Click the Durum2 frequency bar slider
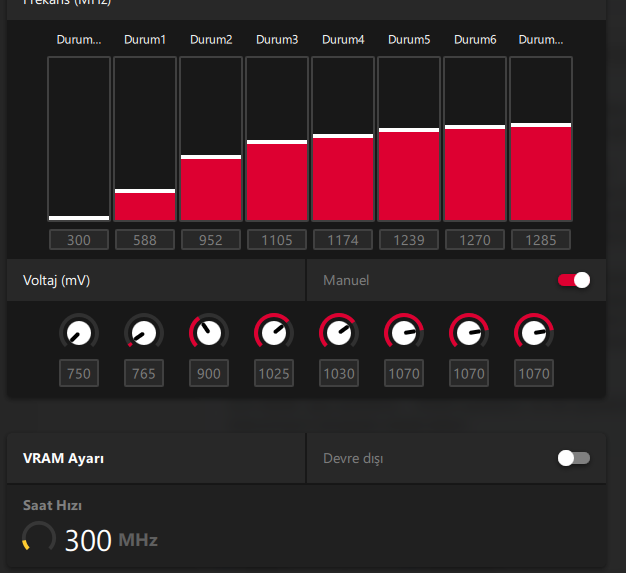Screen dimensions: 626x573 pyautogui.click(x=211, y=139)
